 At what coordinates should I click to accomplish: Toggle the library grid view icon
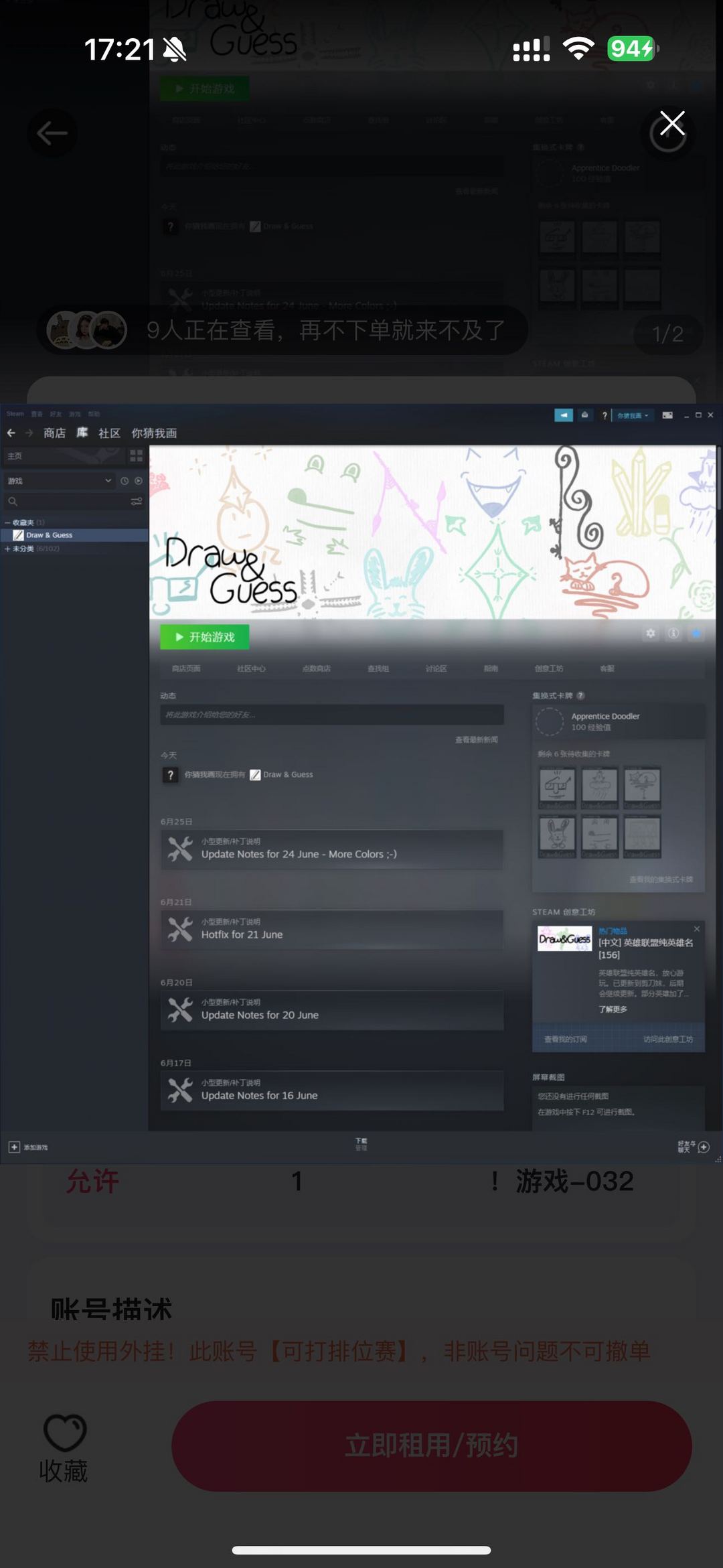coord(137,456)
